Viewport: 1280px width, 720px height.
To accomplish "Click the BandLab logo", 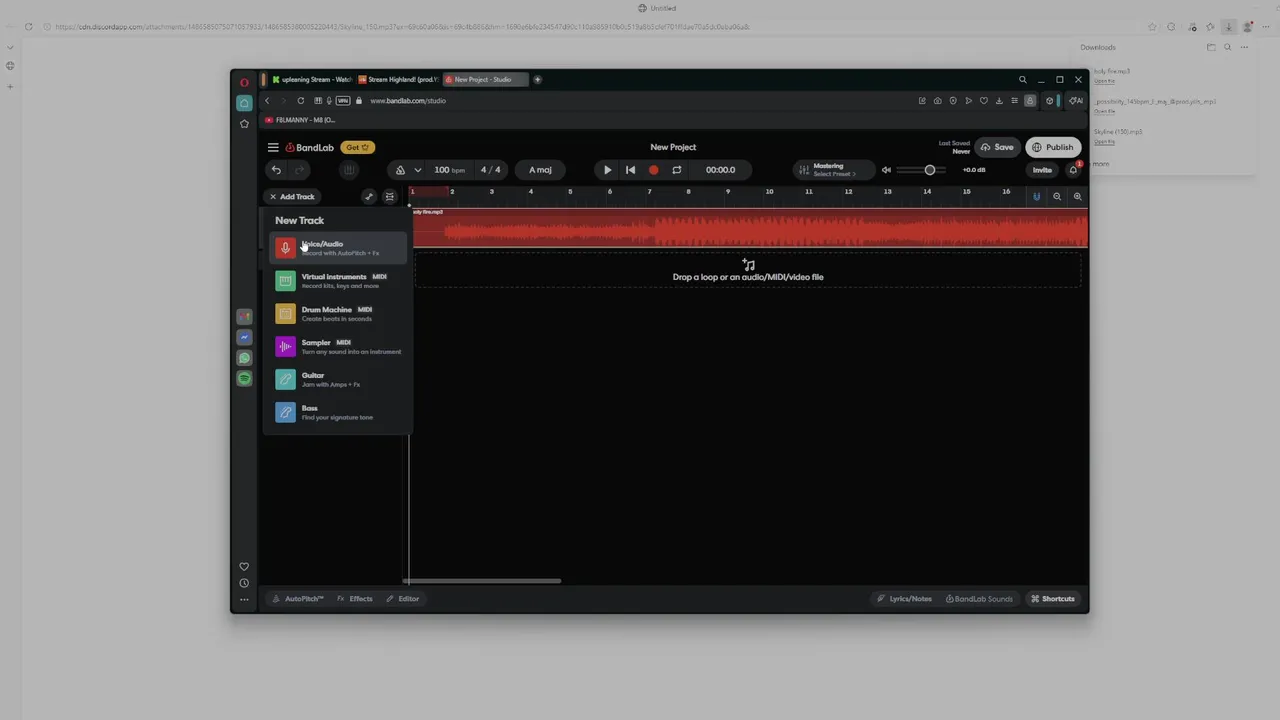I will (310, 147).
